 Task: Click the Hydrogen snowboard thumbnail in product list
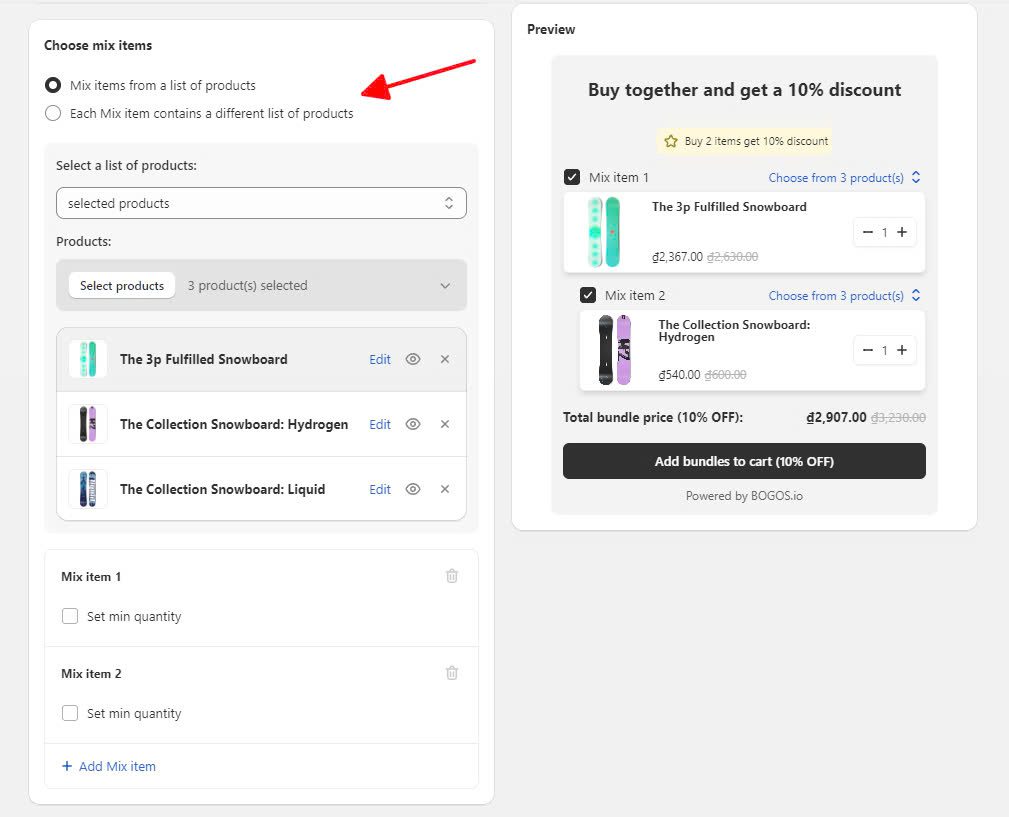(x=88, y=424)
